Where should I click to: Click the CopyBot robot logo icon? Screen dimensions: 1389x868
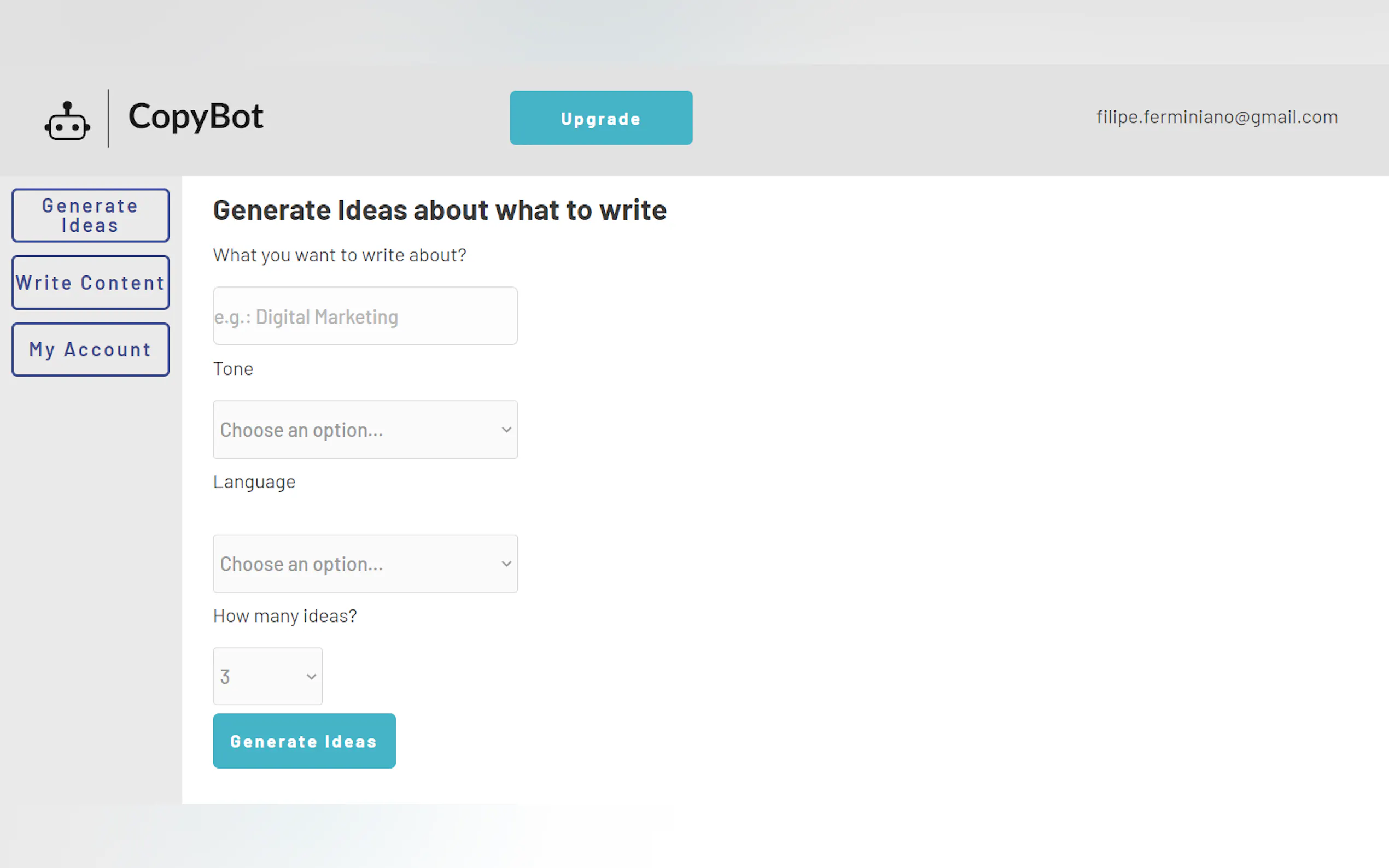pyautogui.click(x=67, y=121)
